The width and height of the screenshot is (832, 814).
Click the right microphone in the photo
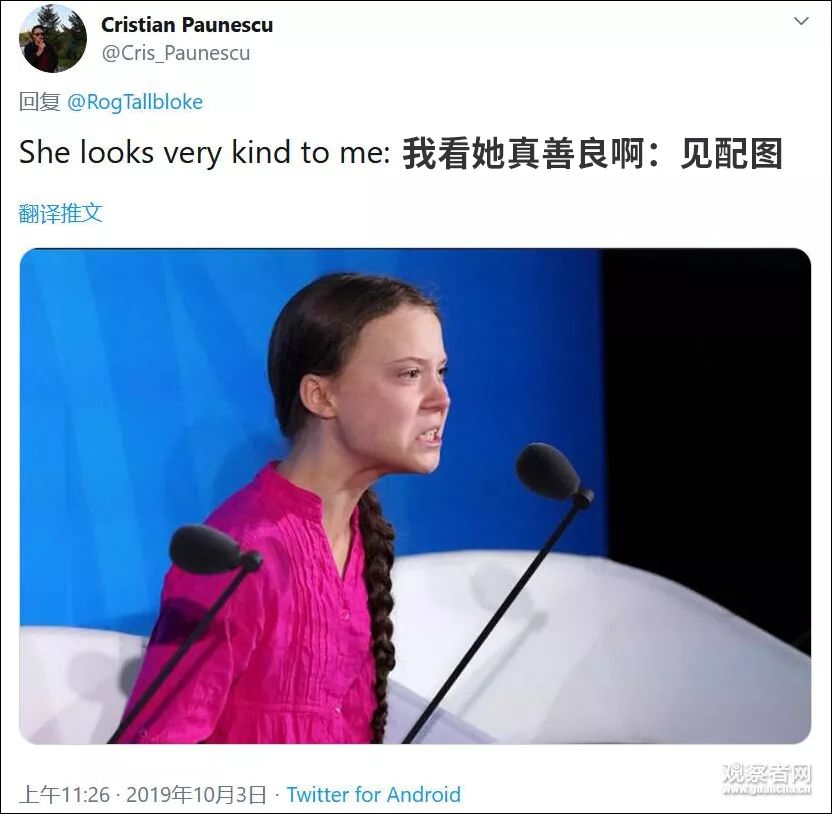pos(553,472)
